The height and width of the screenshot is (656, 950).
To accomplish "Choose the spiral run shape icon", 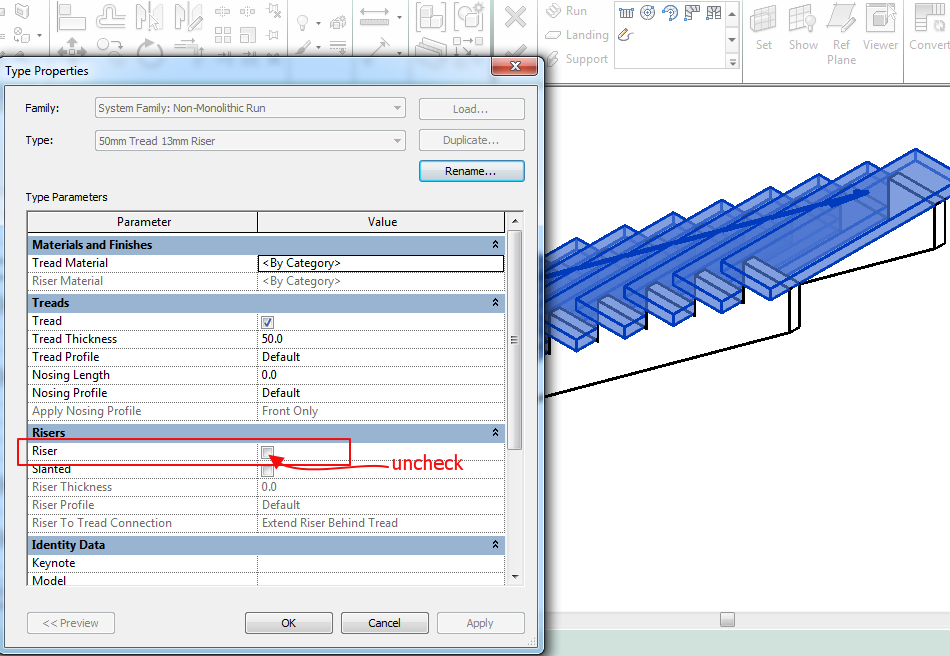I will click(647, 12).
